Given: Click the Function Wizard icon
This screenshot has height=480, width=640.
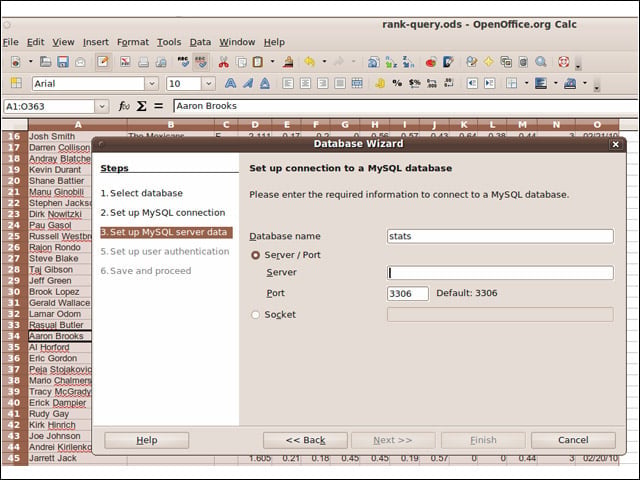Looking at the screenshot, I should point(124,107).
